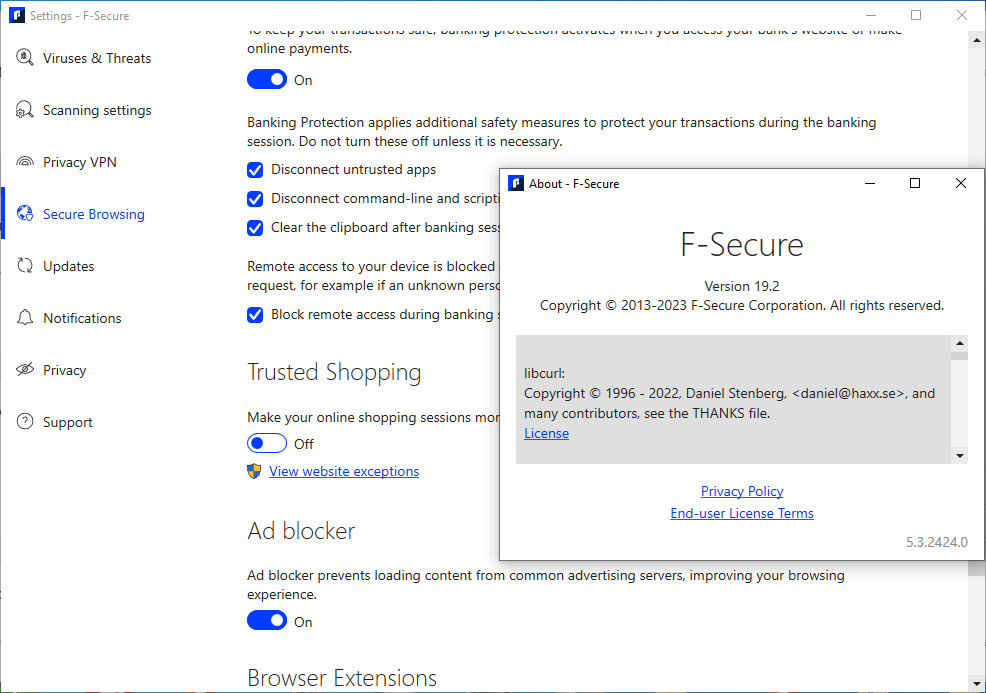Click the Viruses & Threats sidebar icon
Screen dimensions: 986x693
point(25,58)
